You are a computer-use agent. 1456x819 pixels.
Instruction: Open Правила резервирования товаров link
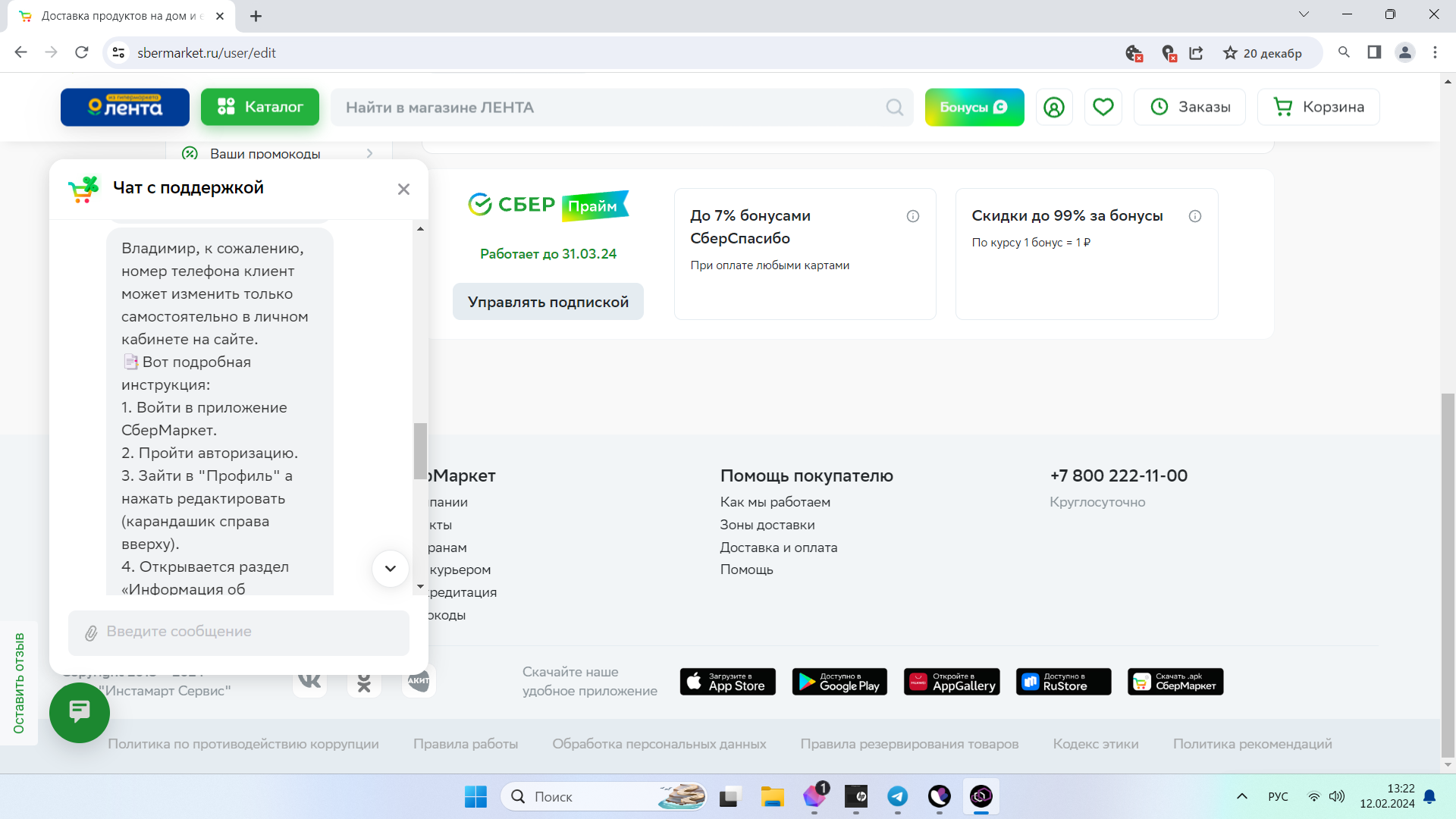(909, 744)
